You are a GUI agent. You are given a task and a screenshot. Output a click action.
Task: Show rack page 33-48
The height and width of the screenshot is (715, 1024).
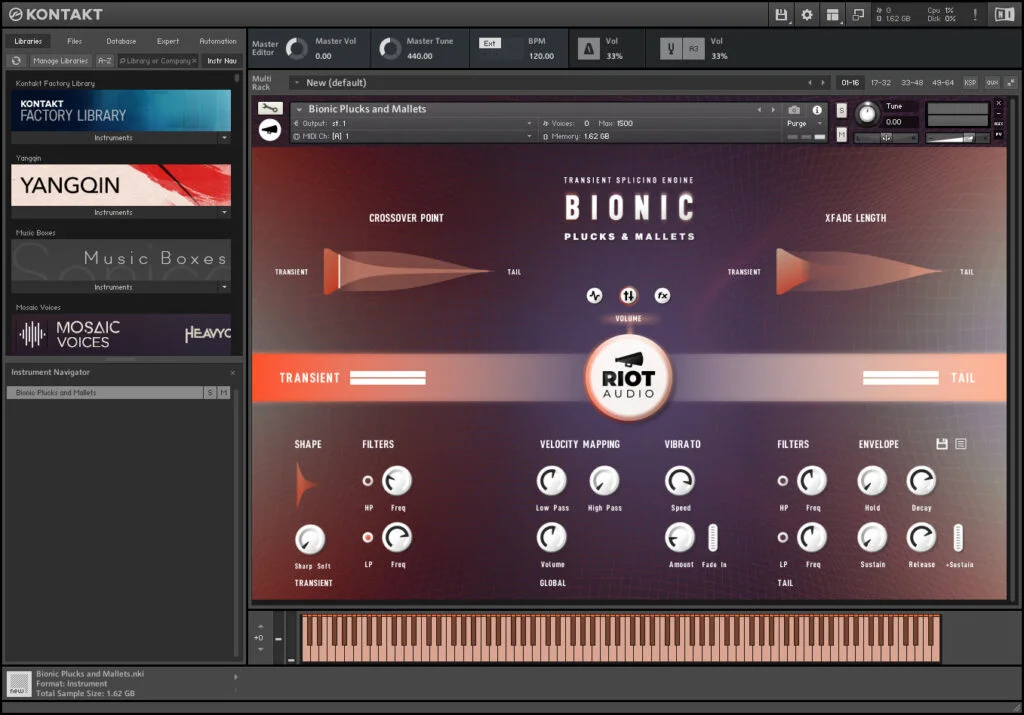pyautogui.click(x=912, y=83)
